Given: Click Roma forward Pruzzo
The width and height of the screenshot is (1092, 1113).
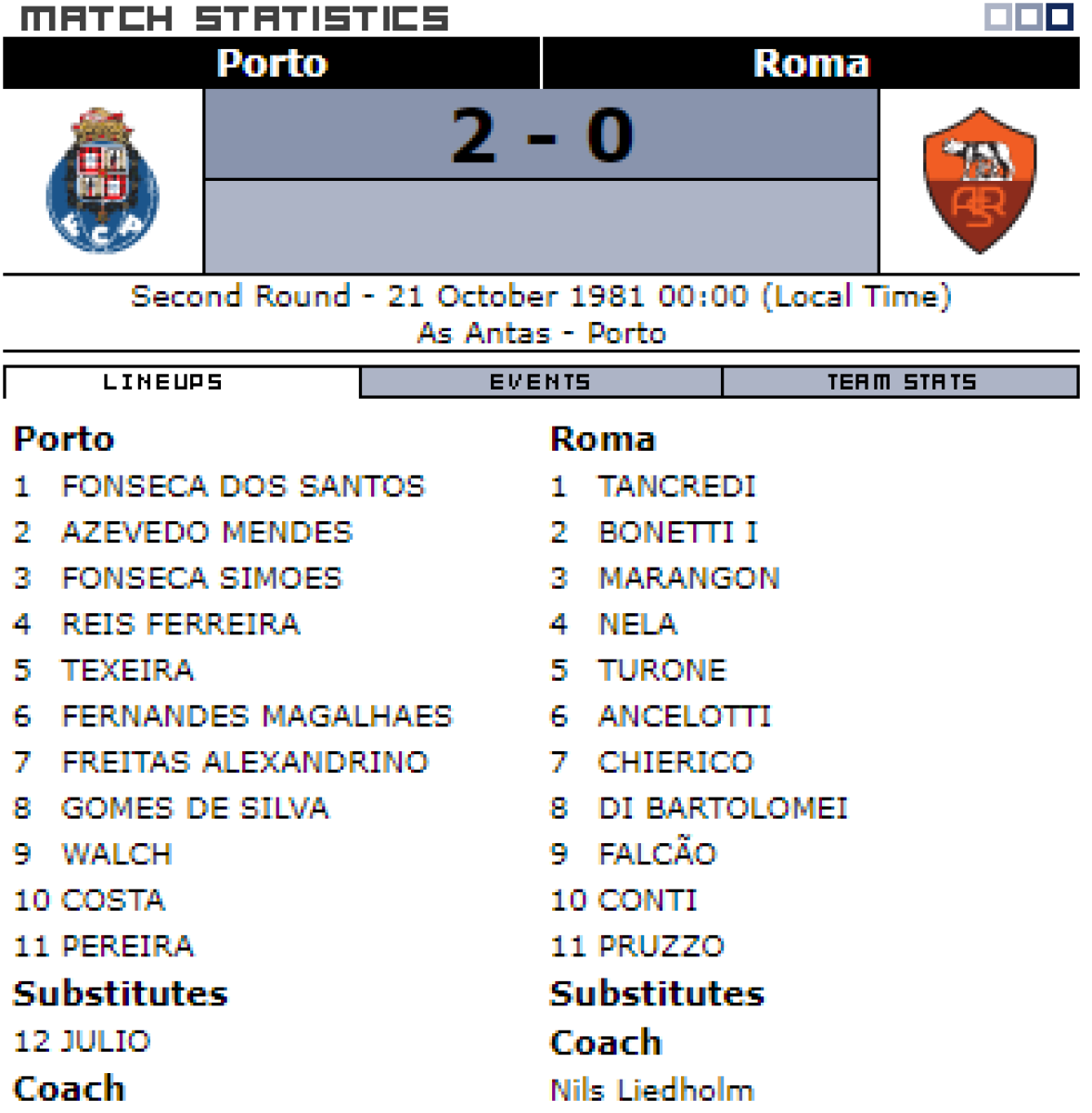Looking at the screenshot, I should (x=661, y=946).
